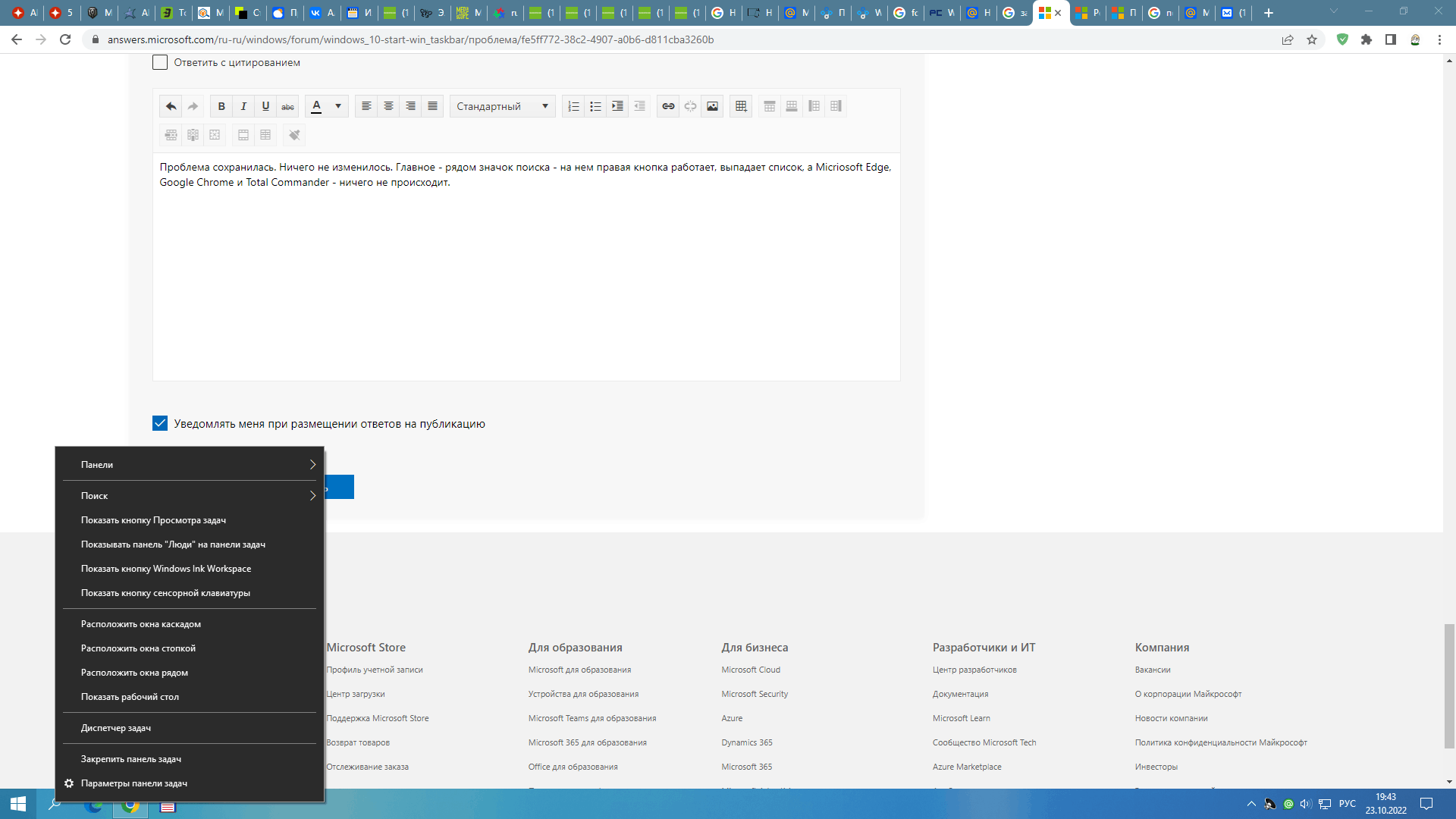Open the Windows Start menu

point(18,804)
